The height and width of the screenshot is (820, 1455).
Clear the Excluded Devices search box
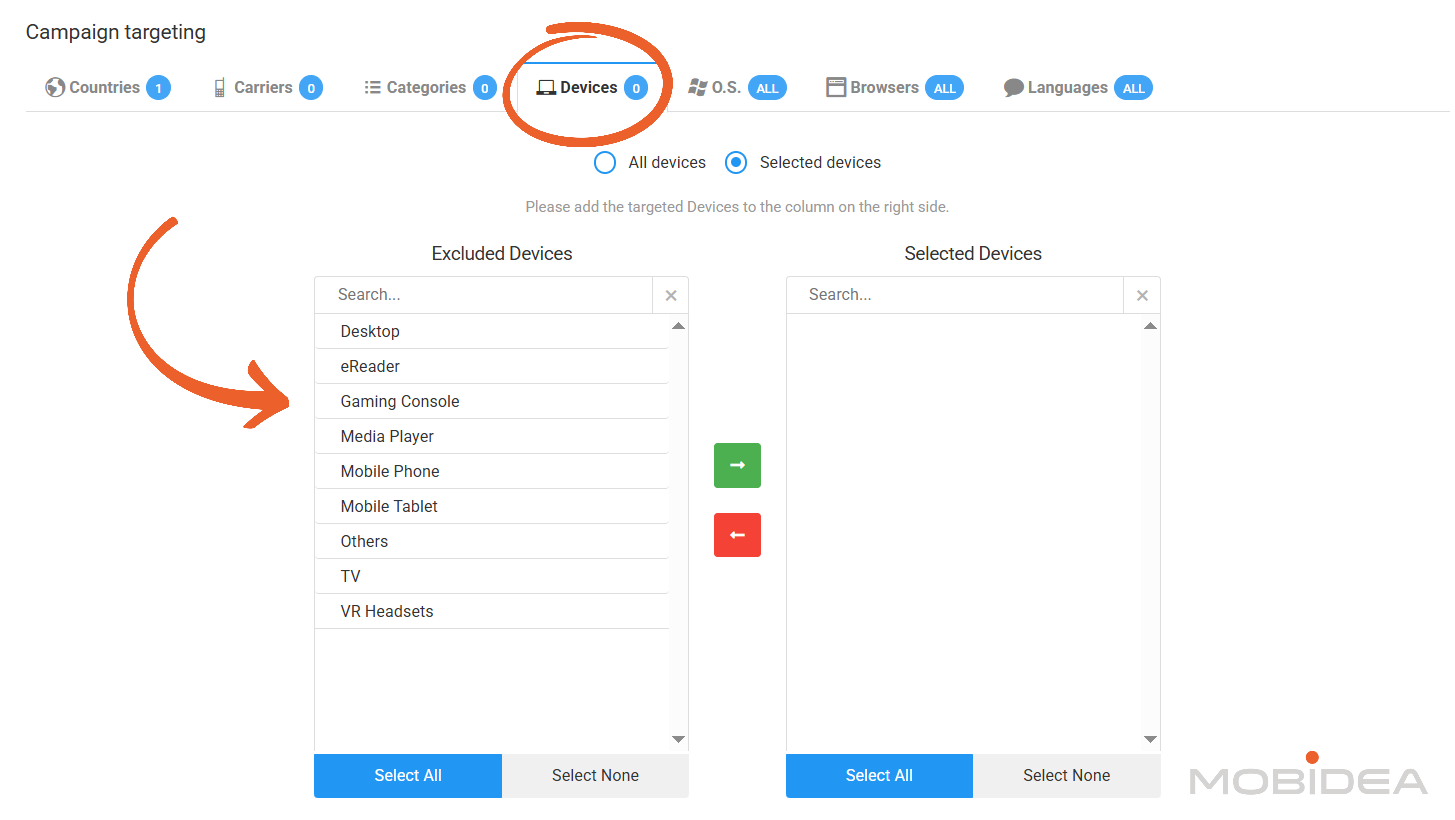click(x=671, y=295)
